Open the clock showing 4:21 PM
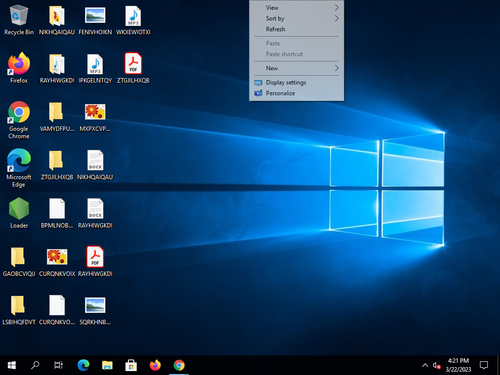Viewport: 500px width, 375px height. point(458,365)
